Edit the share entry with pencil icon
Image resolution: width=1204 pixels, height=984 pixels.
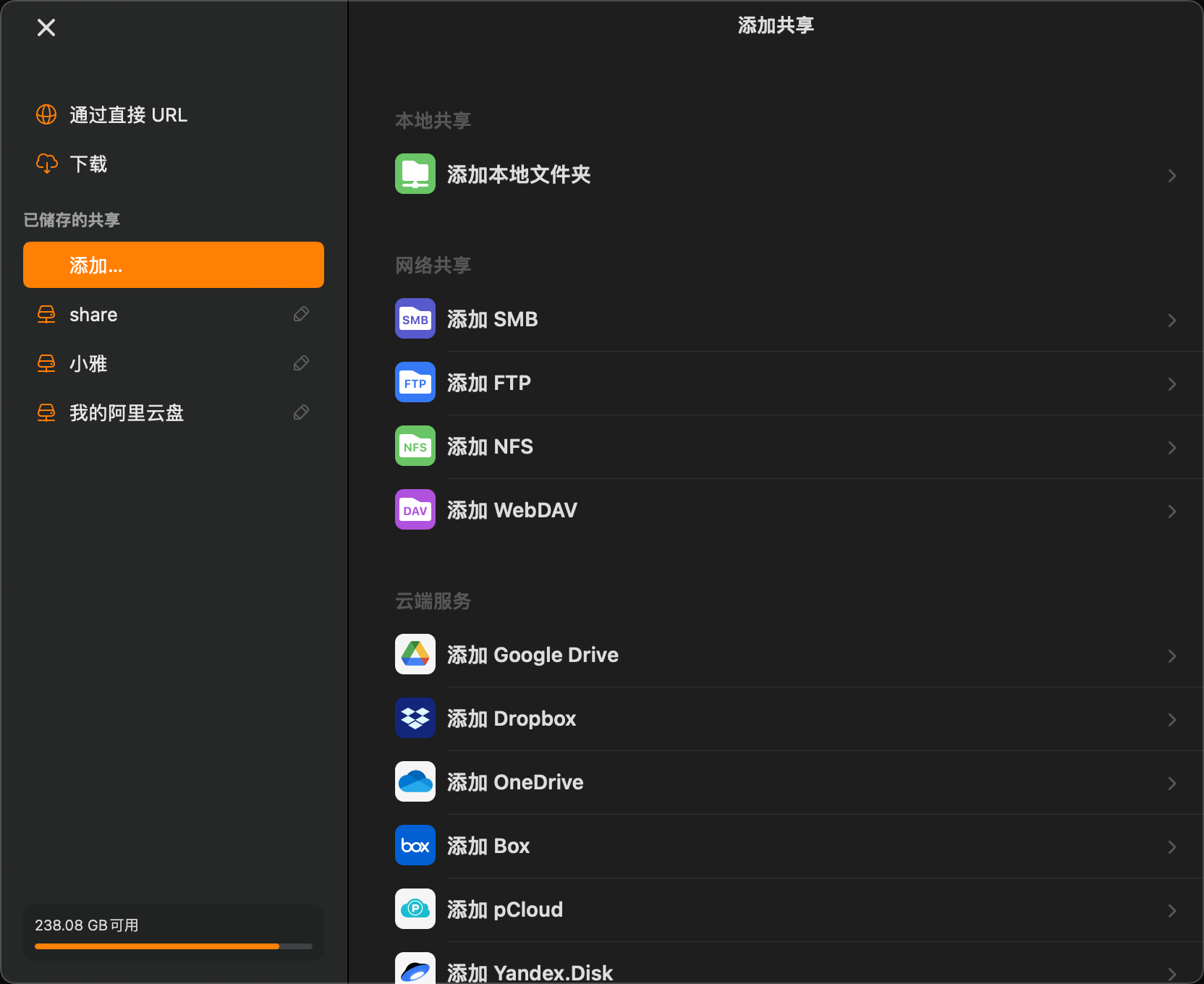click(301, 314)
